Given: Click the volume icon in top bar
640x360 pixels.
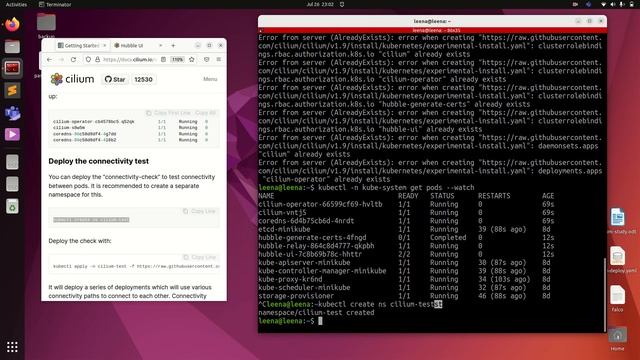Looking at the screenshot, I should click(x=612, y=4).
